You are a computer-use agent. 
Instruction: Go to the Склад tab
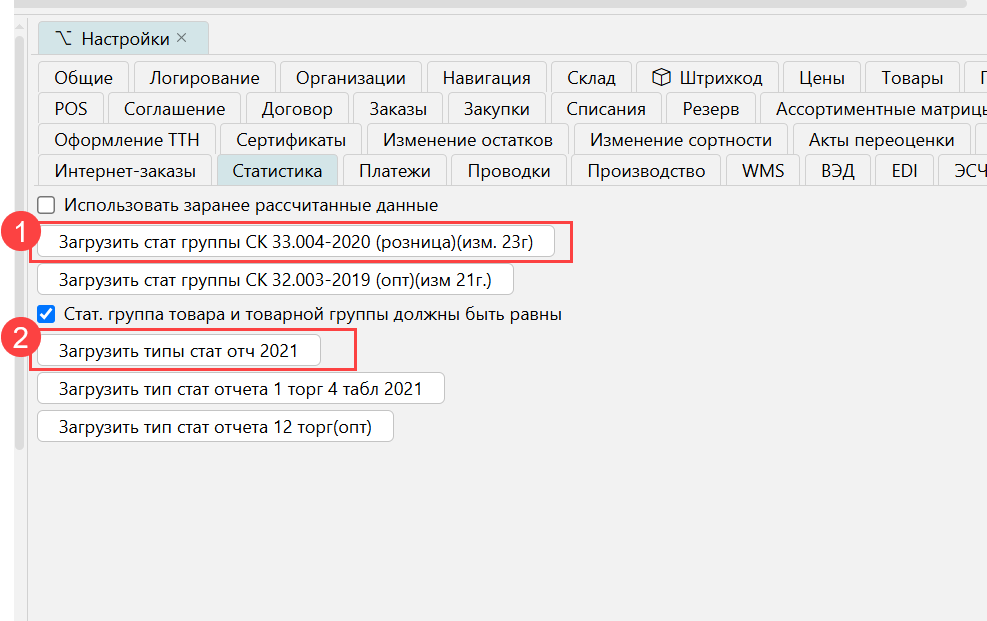coord(591,78)
